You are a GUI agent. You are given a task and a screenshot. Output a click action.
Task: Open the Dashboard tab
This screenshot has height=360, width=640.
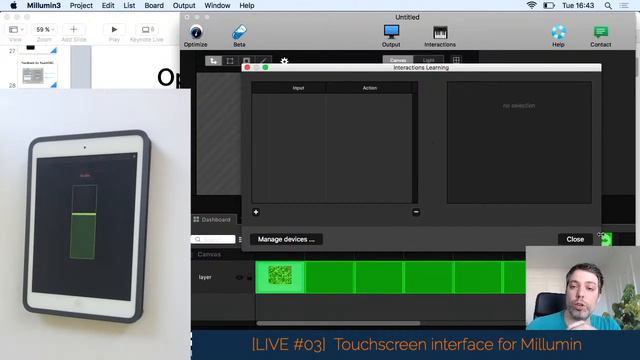213,220
